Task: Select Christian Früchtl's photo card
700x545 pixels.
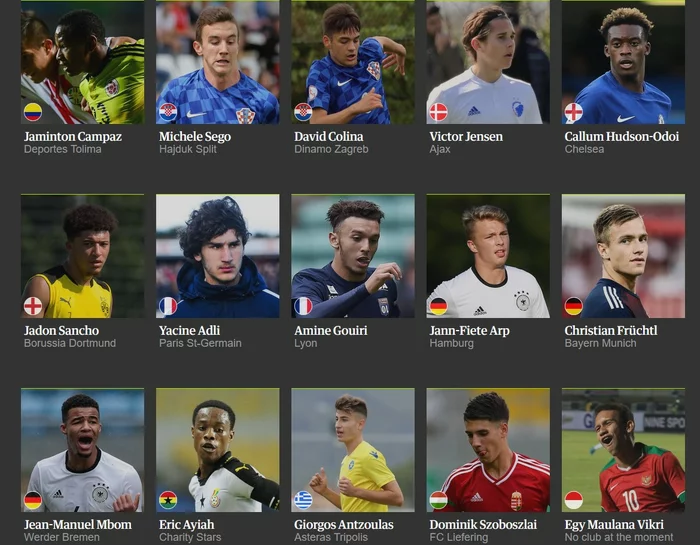Action: (623, 256)
